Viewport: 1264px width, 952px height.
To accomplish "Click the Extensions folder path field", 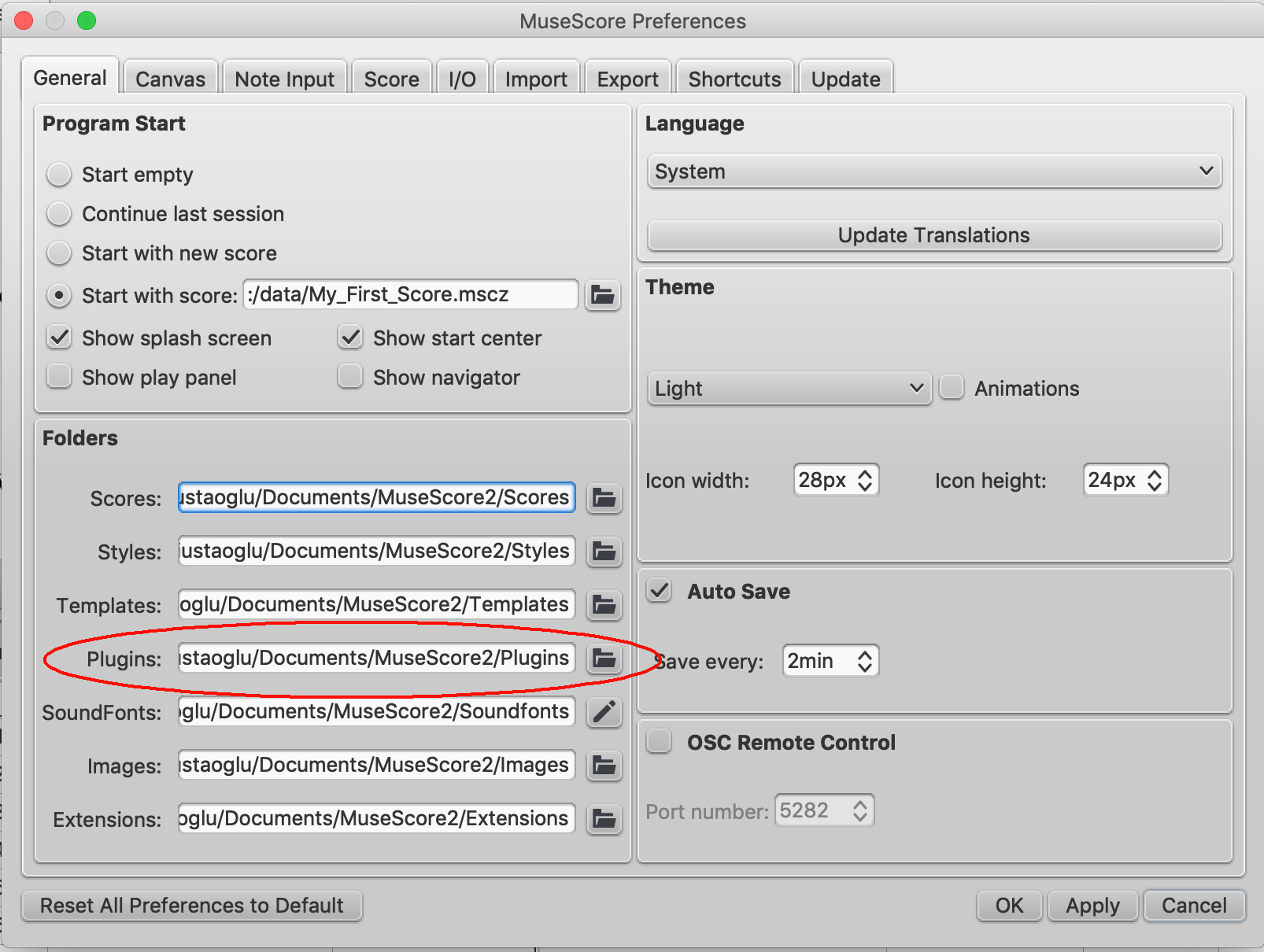I will coord(376,818).
